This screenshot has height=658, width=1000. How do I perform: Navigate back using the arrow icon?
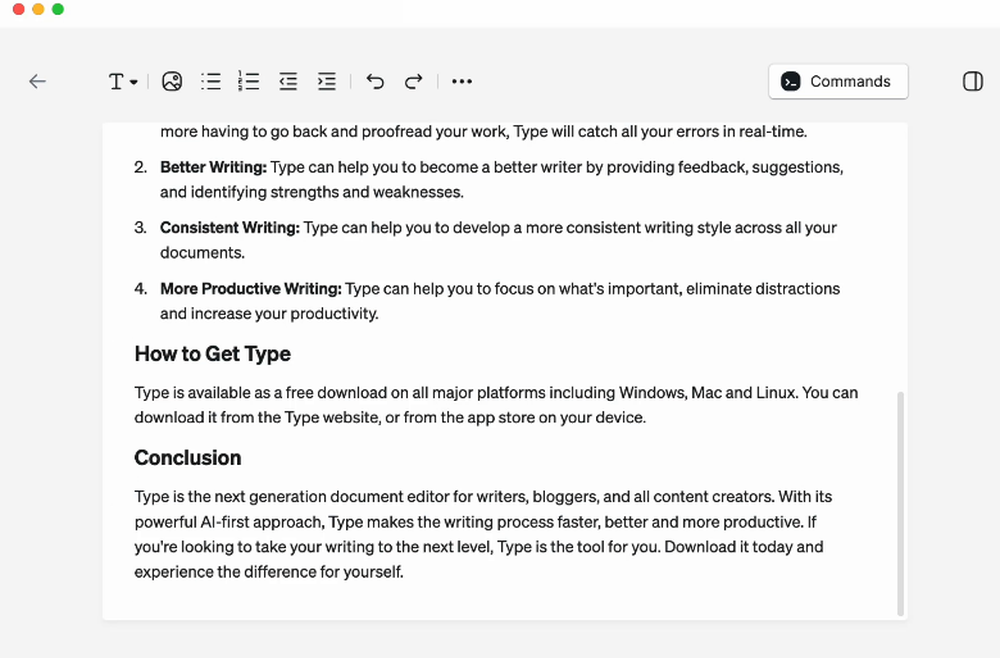[37, 81]
